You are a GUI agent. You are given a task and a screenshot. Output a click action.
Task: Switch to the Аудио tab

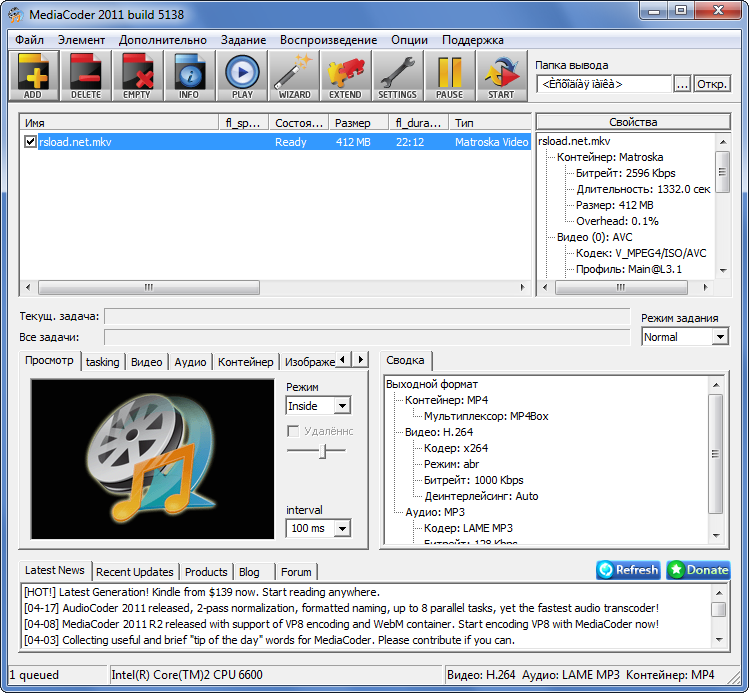190,362
